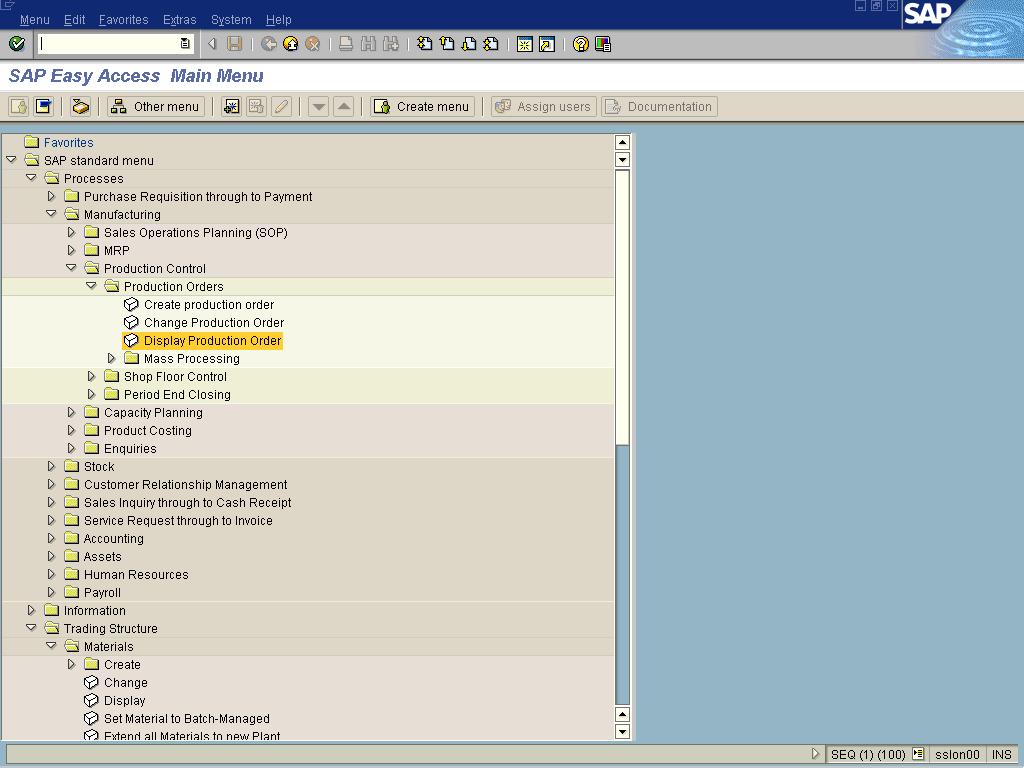Click the SAP Business Workplace icon
The width and height of the screenshot is (1024, 768).
(x=81, y=107)
